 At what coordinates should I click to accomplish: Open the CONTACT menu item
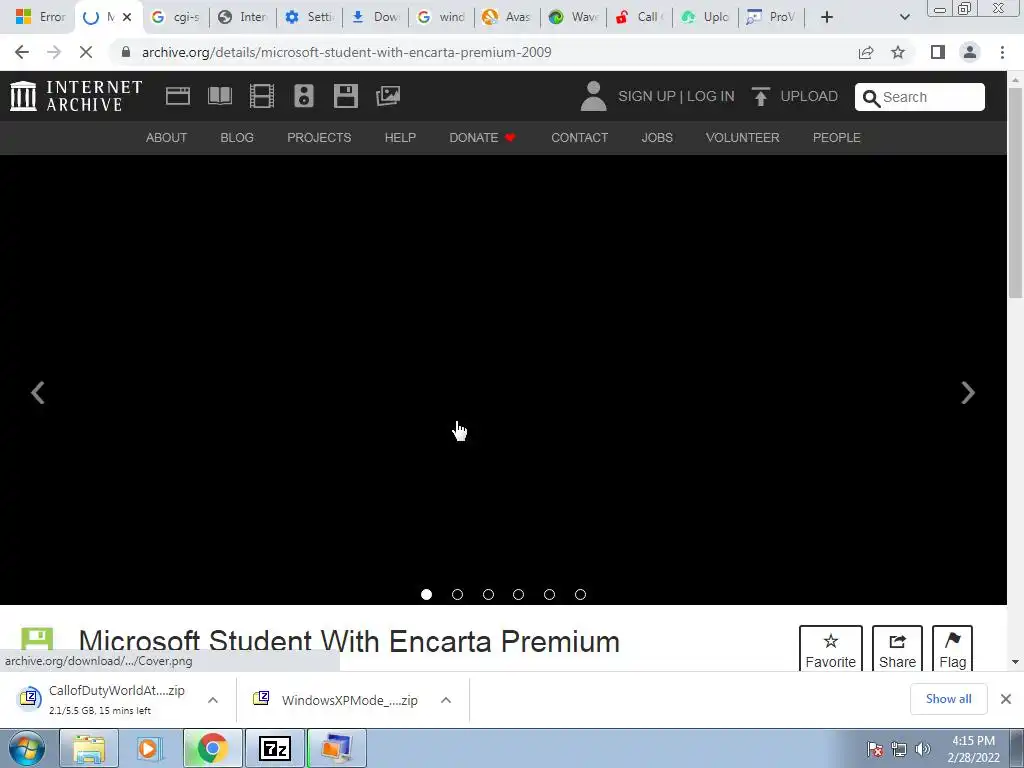point(579,138)
